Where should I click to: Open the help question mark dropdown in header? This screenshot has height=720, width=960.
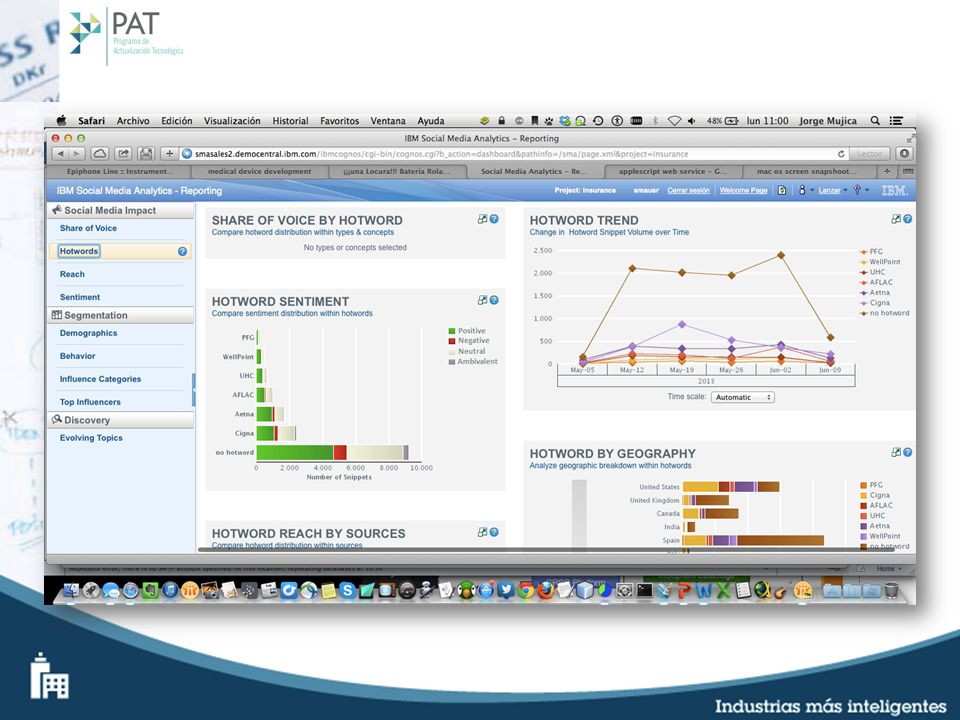click(x=860, y=190)
